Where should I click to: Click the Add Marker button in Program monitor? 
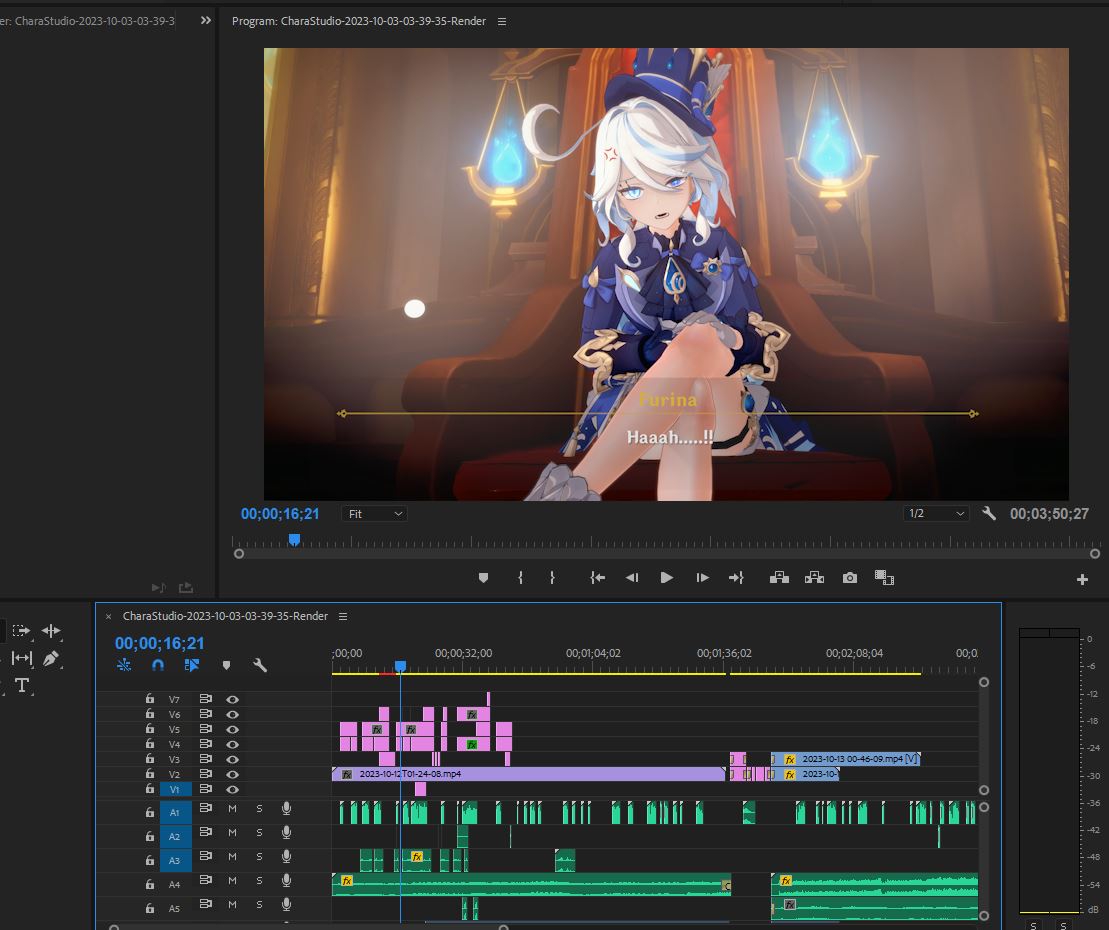483,578
